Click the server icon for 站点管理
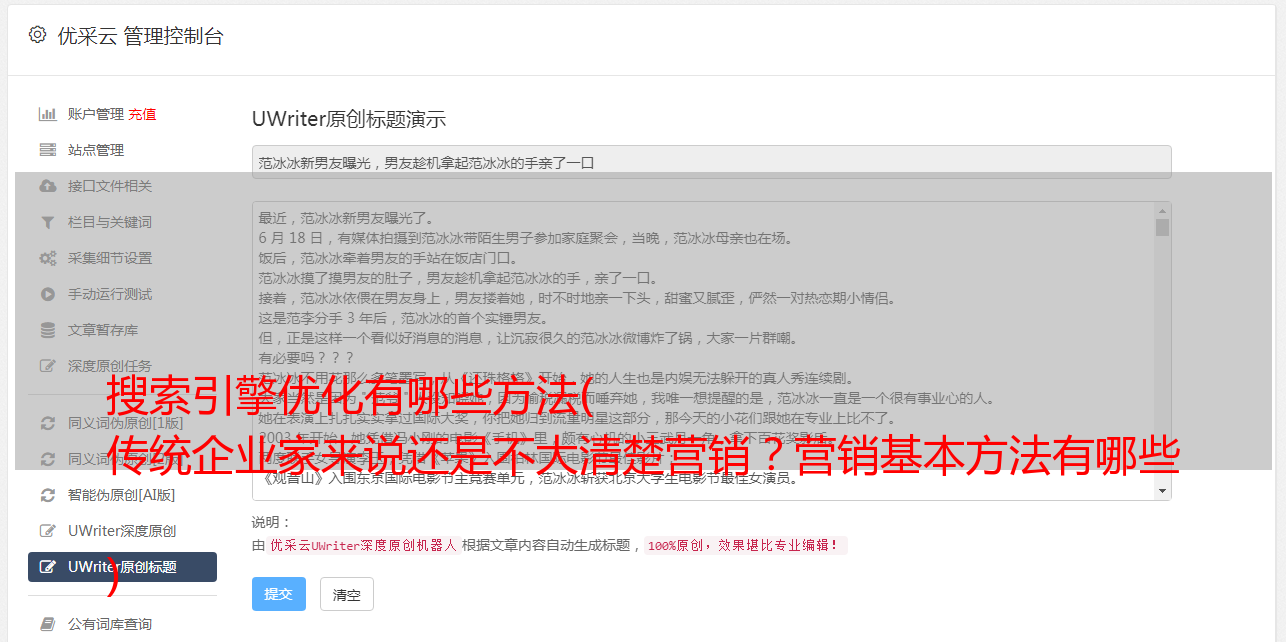Screen dimensions: 1286x642 tap(47, 150)
